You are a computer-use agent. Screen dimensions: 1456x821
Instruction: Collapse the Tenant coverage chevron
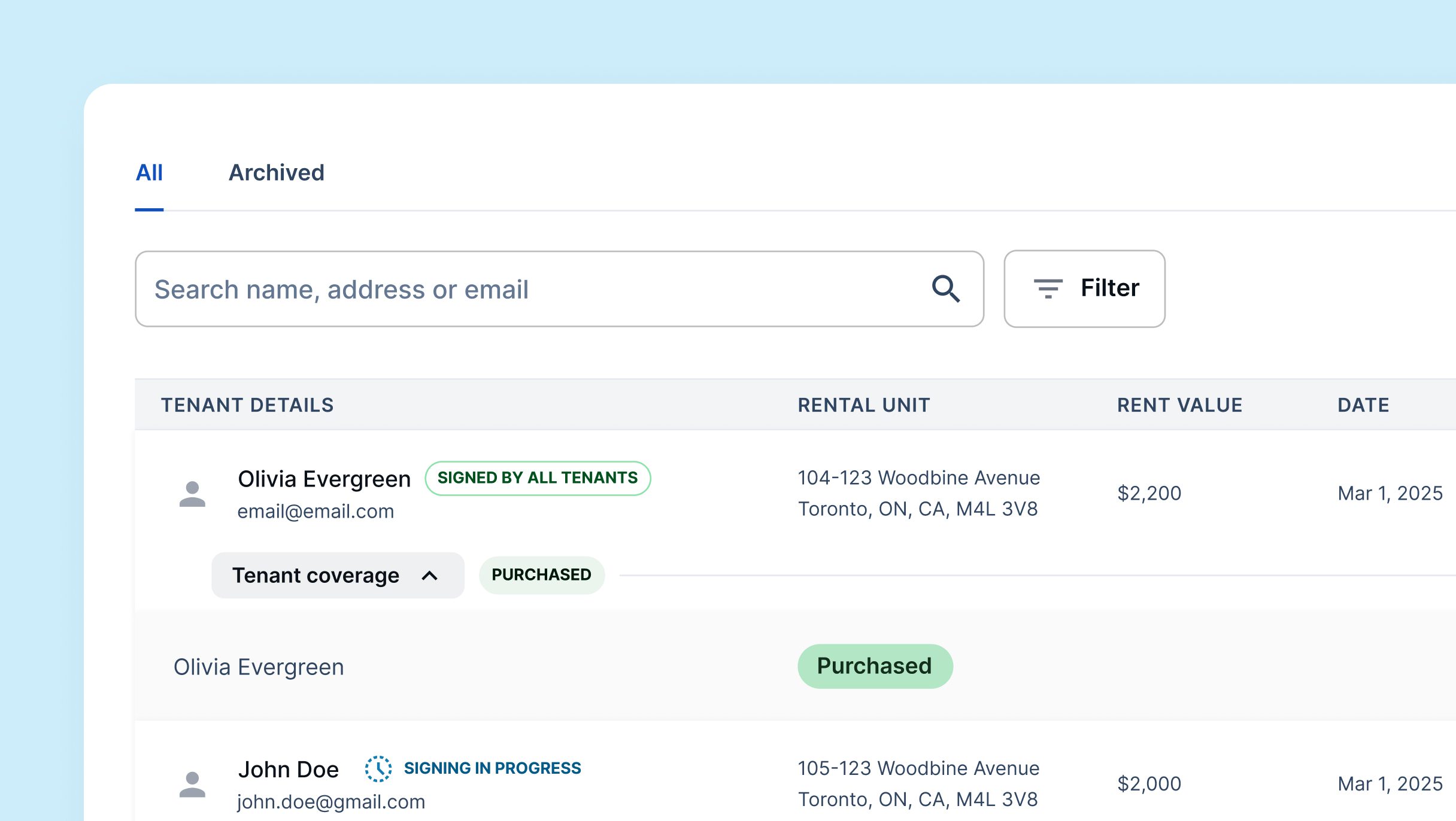430,576
